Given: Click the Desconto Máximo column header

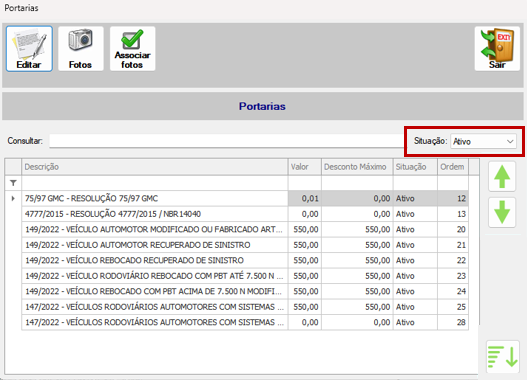Looking at the screenshot, I should 357,167.
